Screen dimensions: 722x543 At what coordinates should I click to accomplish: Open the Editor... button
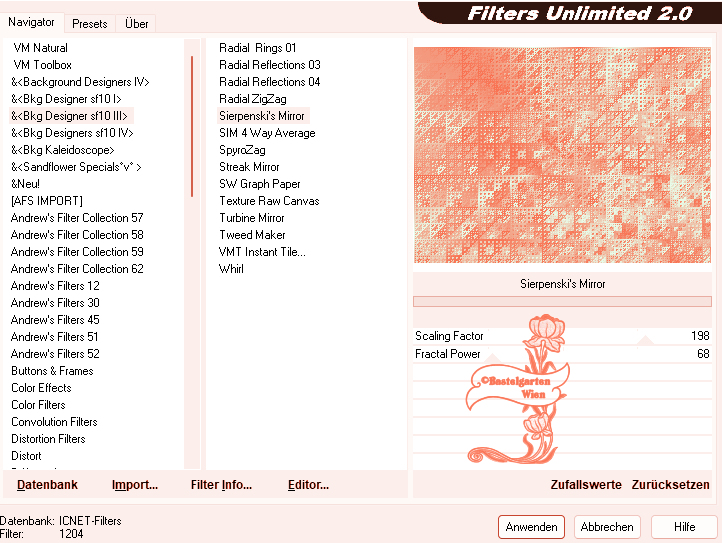coord(308,485)
